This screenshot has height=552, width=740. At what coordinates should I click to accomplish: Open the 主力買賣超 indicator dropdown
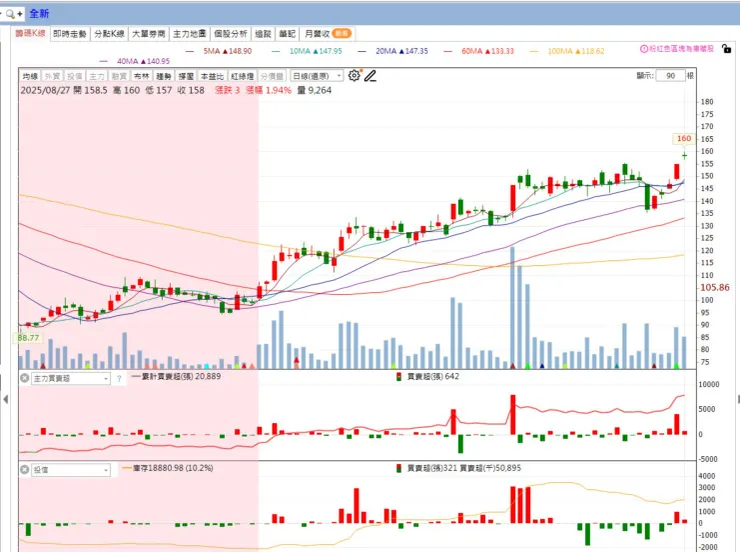pyautogui.click(x=71, y=378)
